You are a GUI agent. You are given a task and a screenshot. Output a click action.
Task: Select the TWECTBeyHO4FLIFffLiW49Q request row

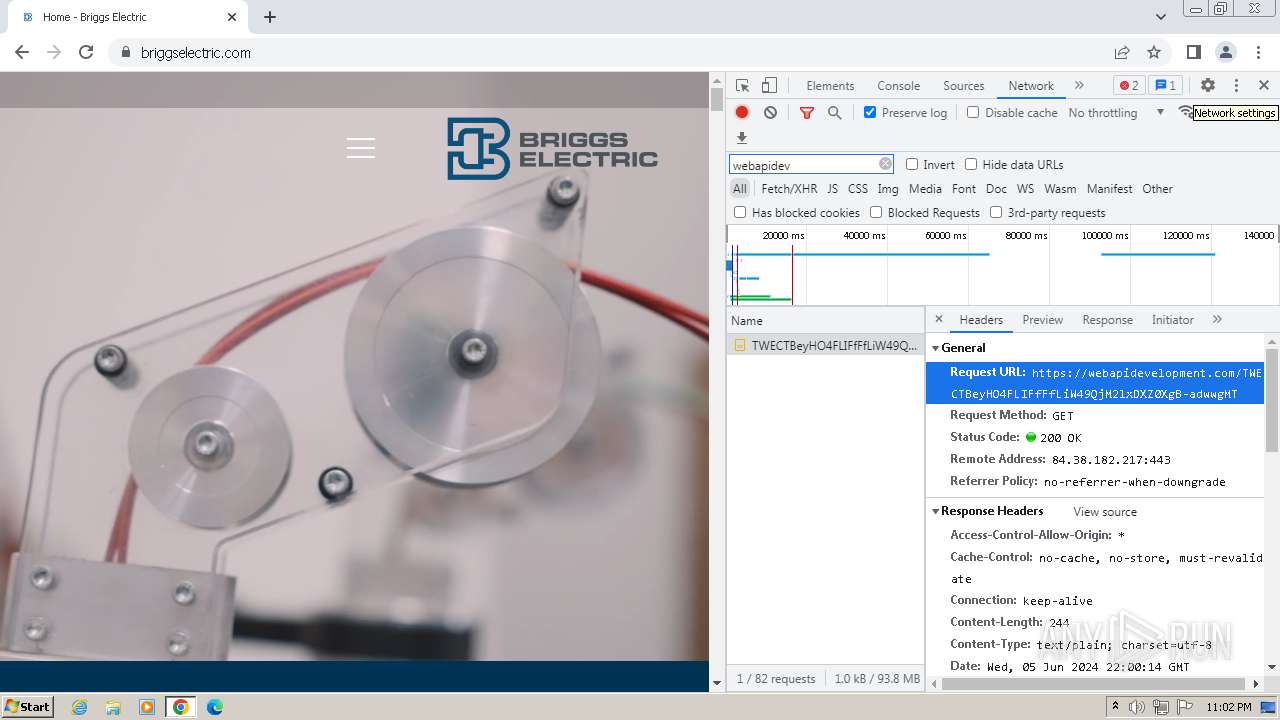tap(825, 345)
